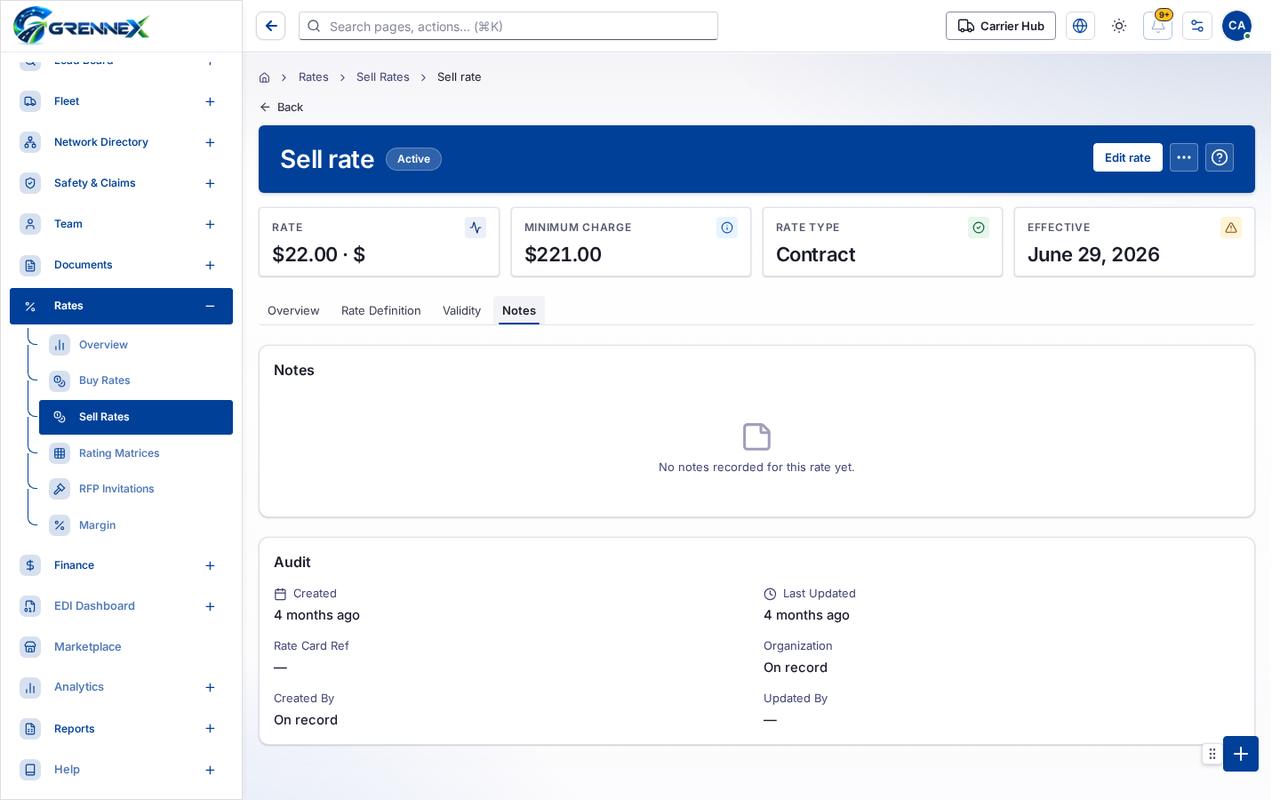Viewport: 1280px width, 800px height.
Task: Focus the search pages input field
Action: [x=508, y=26]
